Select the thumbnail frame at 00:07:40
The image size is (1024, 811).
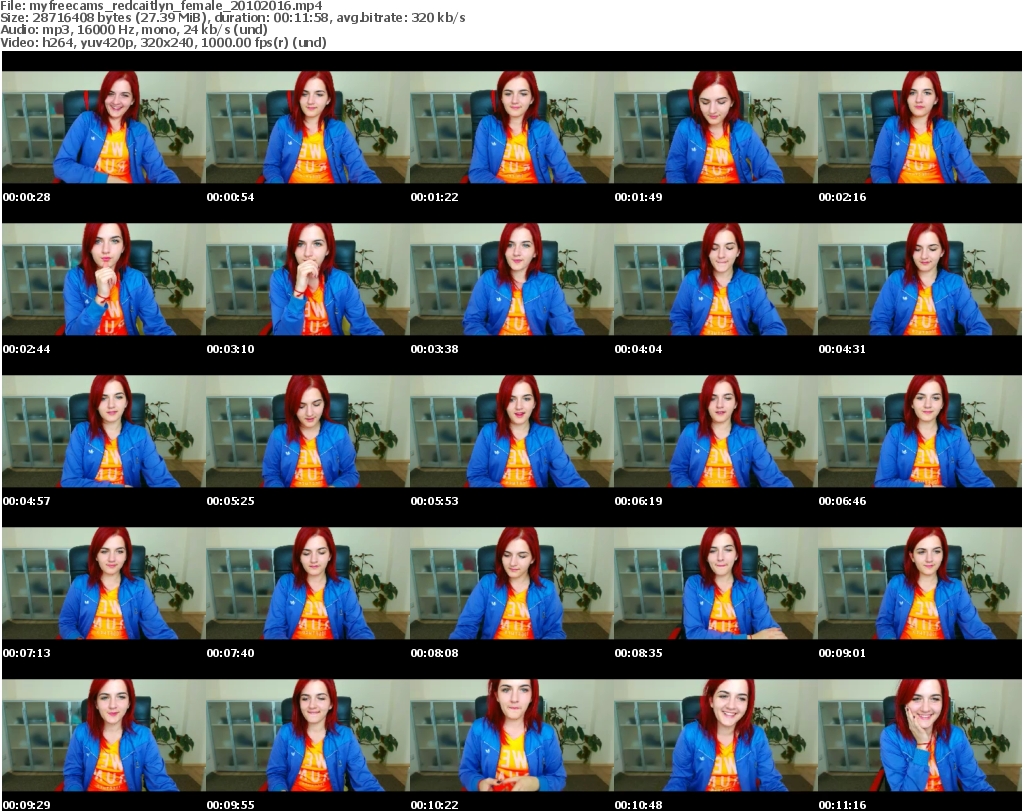point(308,583)
